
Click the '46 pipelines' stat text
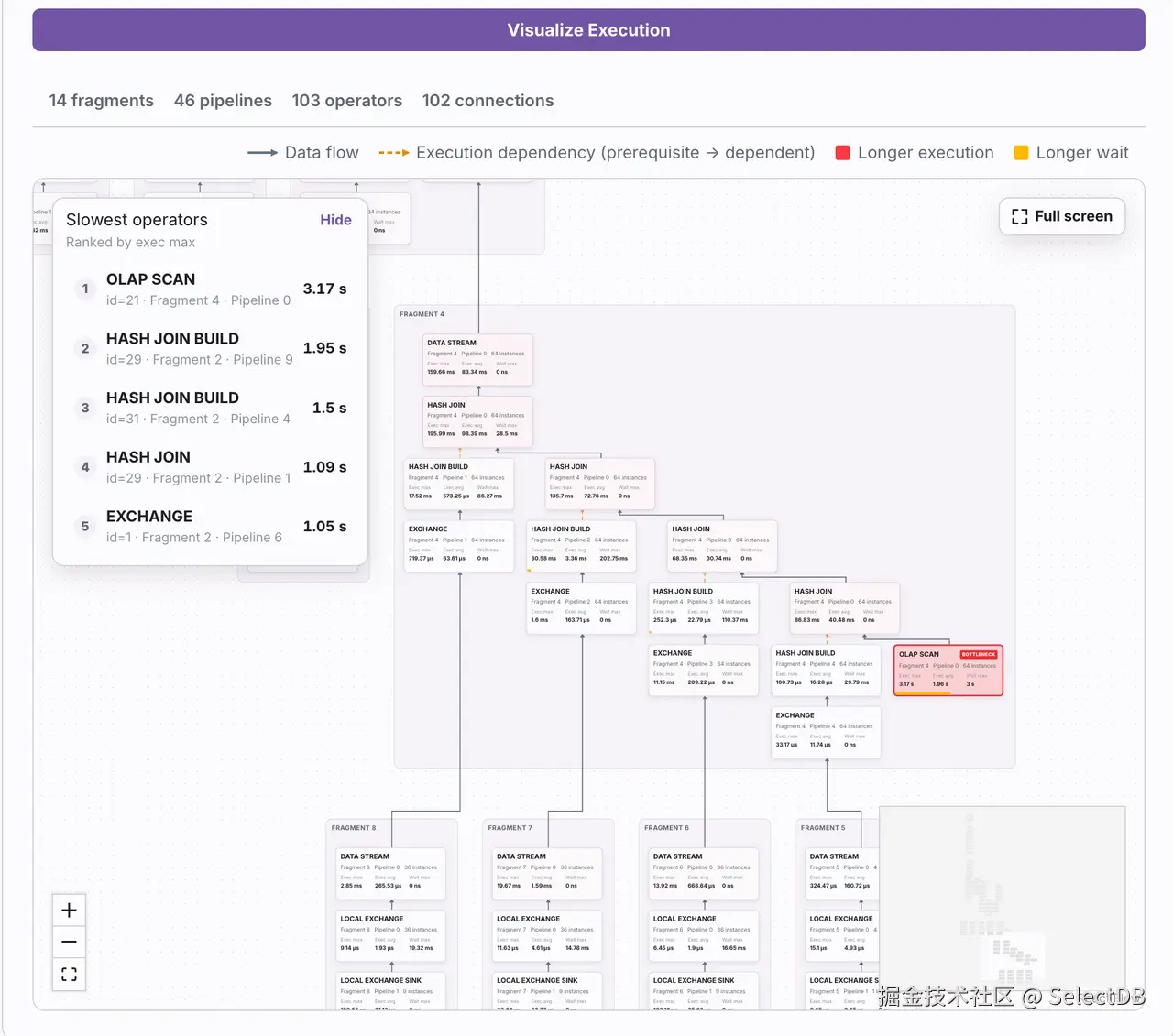[223, 101]
